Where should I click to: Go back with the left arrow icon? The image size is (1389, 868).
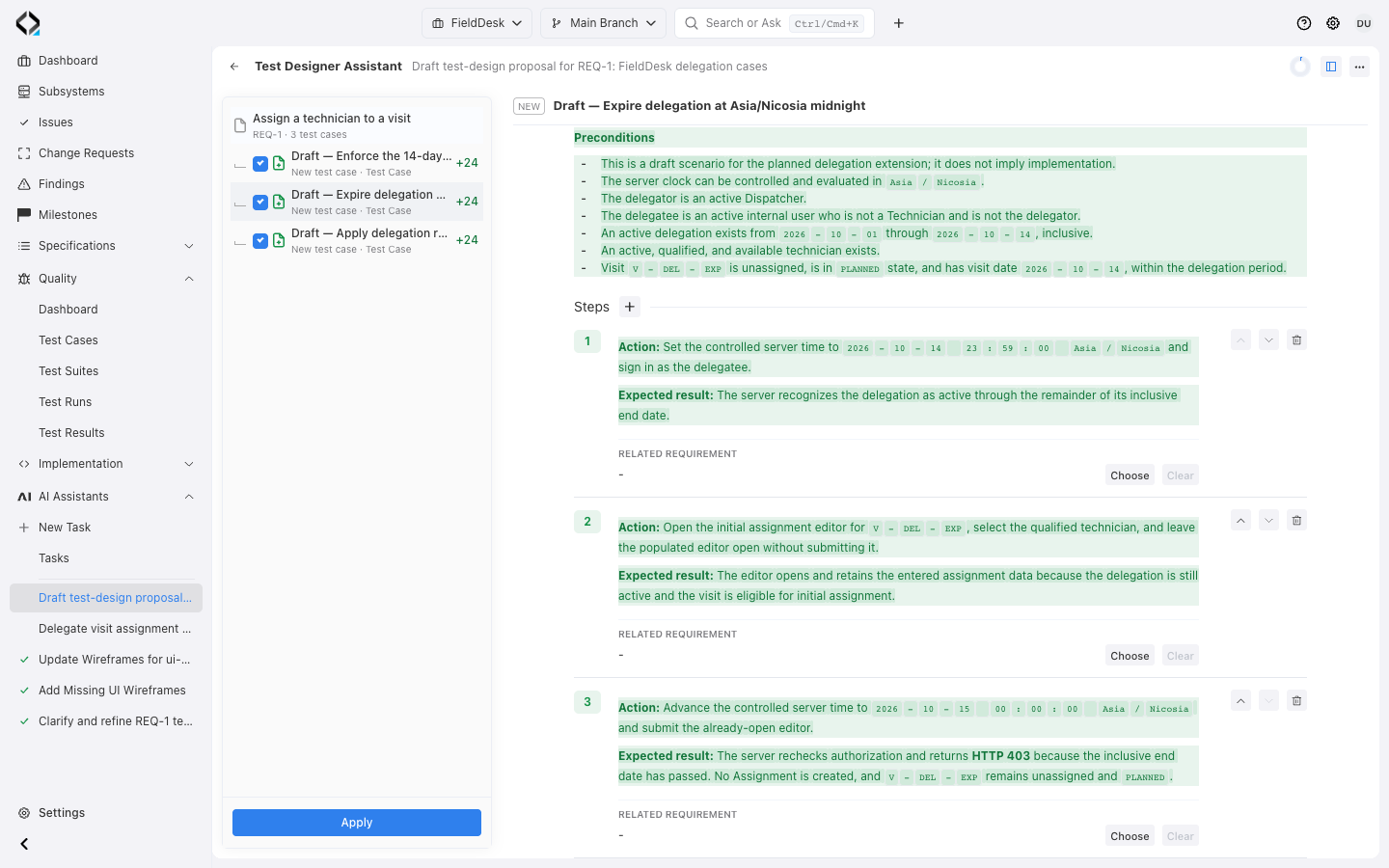point(234,67)
